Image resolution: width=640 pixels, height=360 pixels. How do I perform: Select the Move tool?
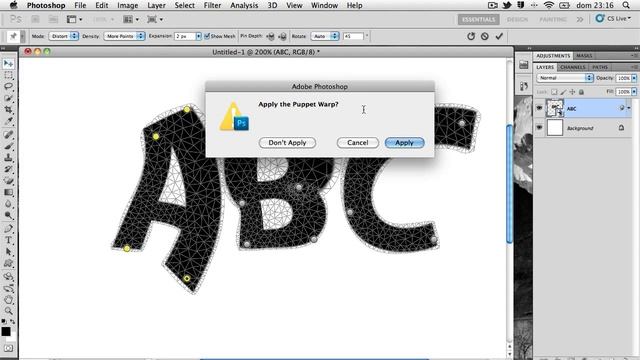click(x=8, y=64)
